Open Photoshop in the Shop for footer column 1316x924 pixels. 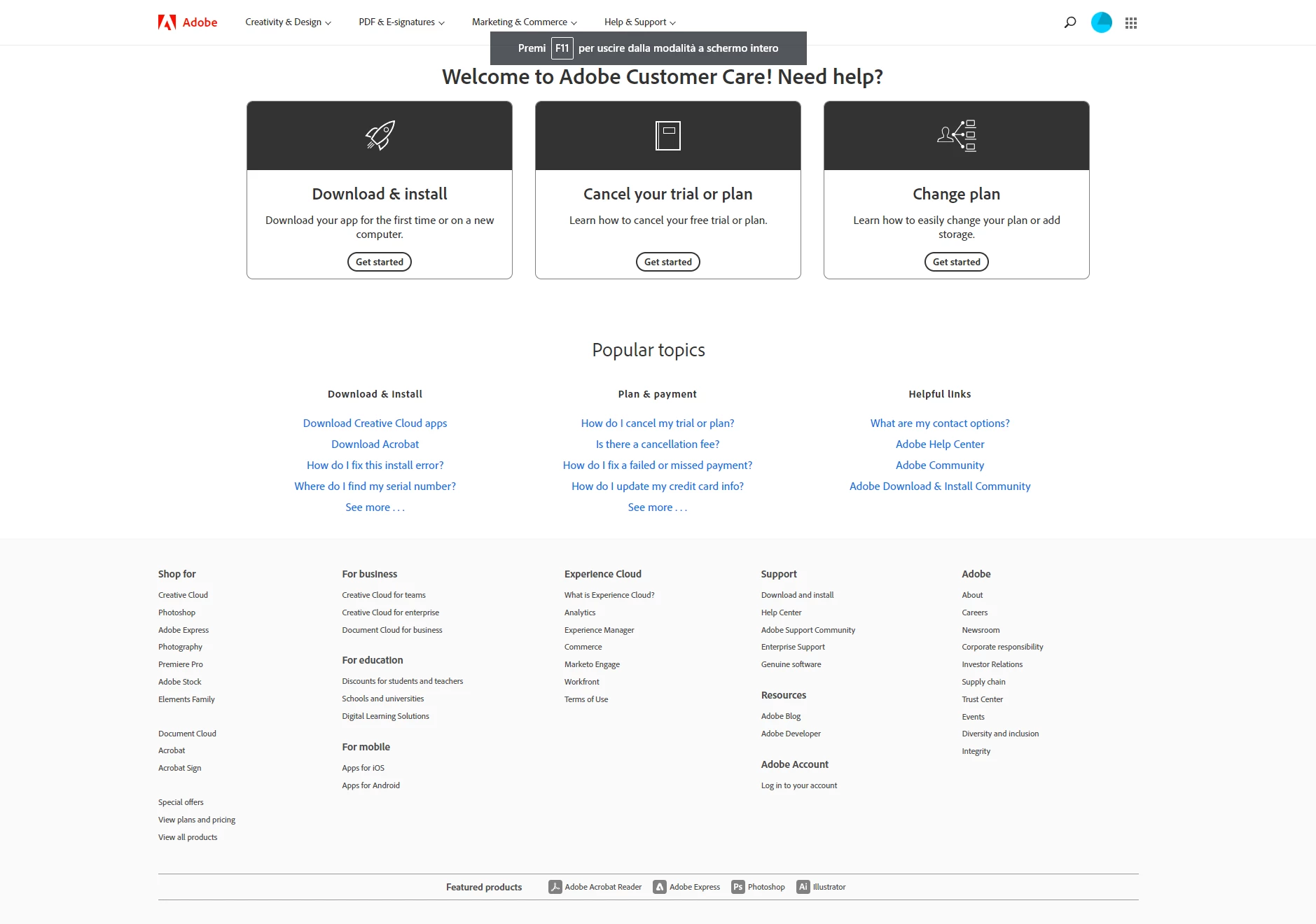pyautogui.click(x=176, y=612)
